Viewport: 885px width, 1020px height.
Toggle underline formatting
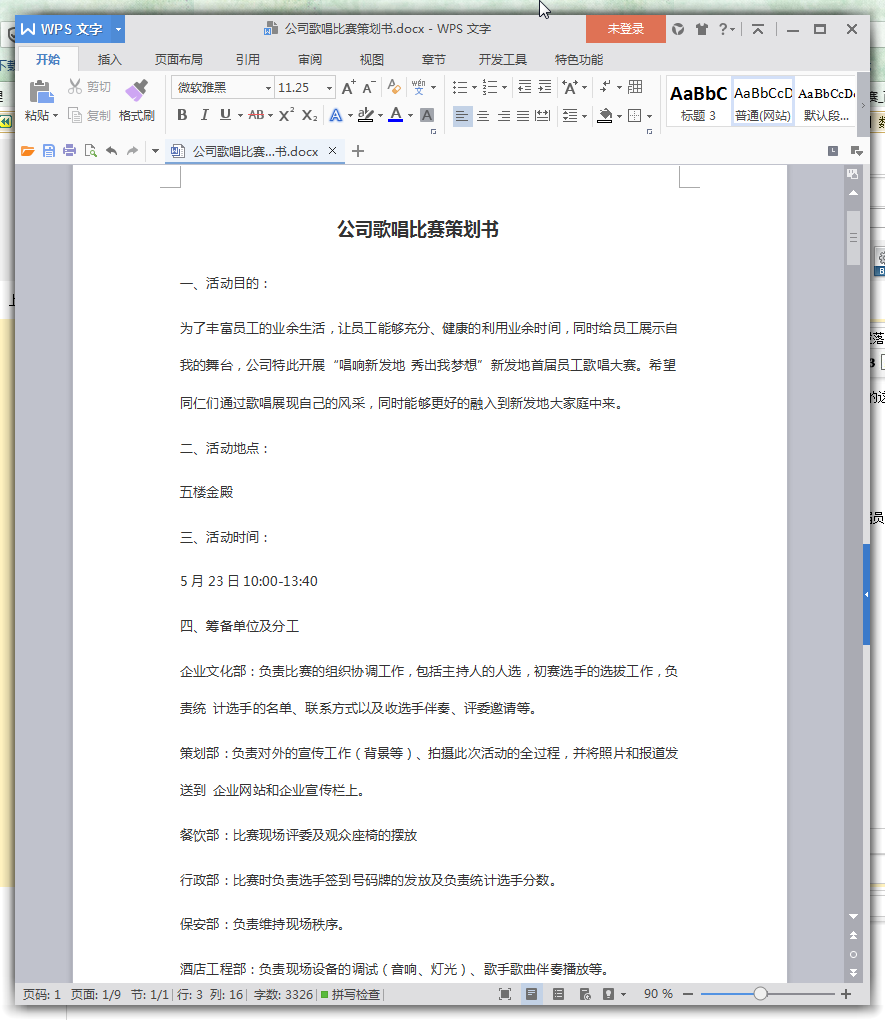pos(225,115)
